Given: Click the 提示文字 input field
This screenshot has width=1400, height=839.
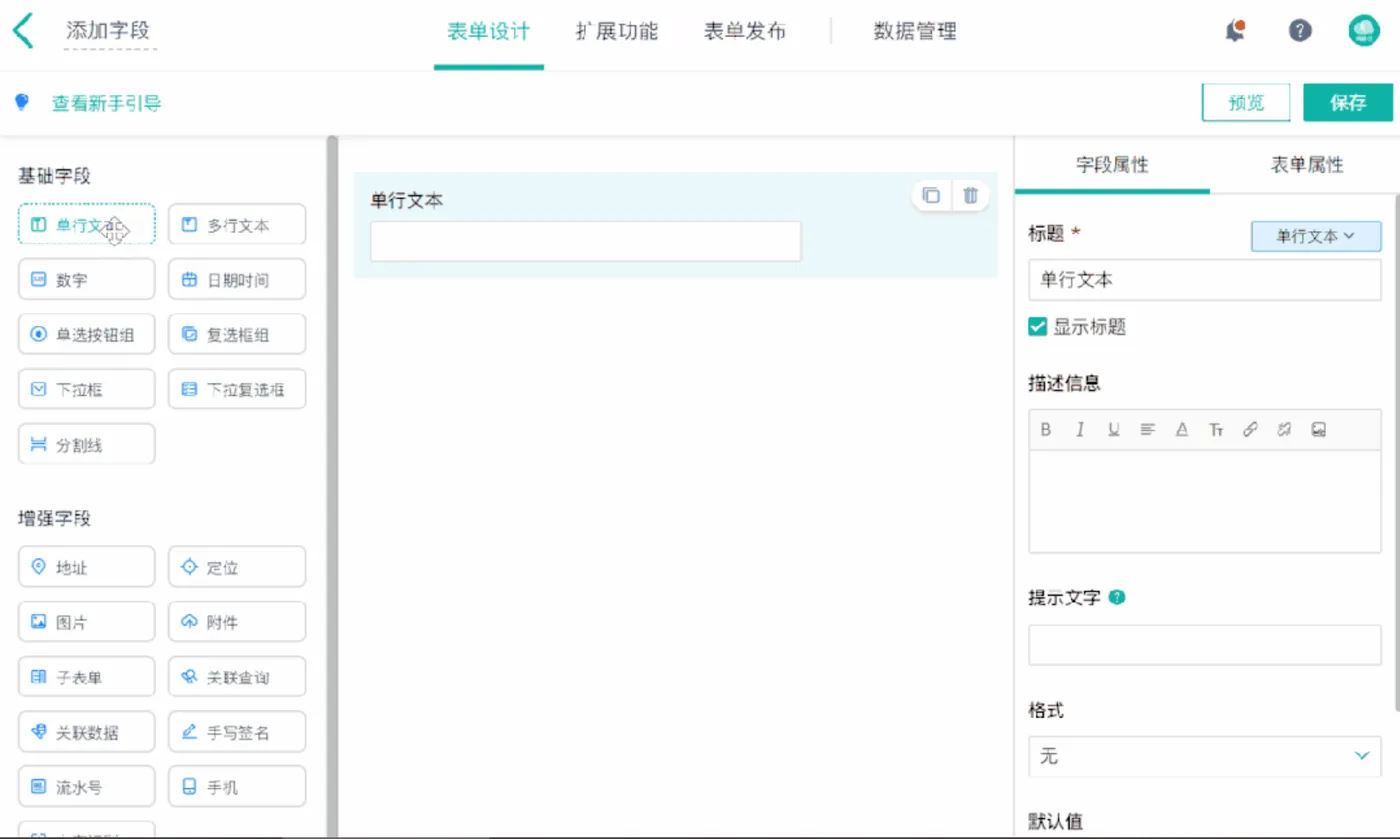Looking at the screenshot, I should pos(1205,645).
